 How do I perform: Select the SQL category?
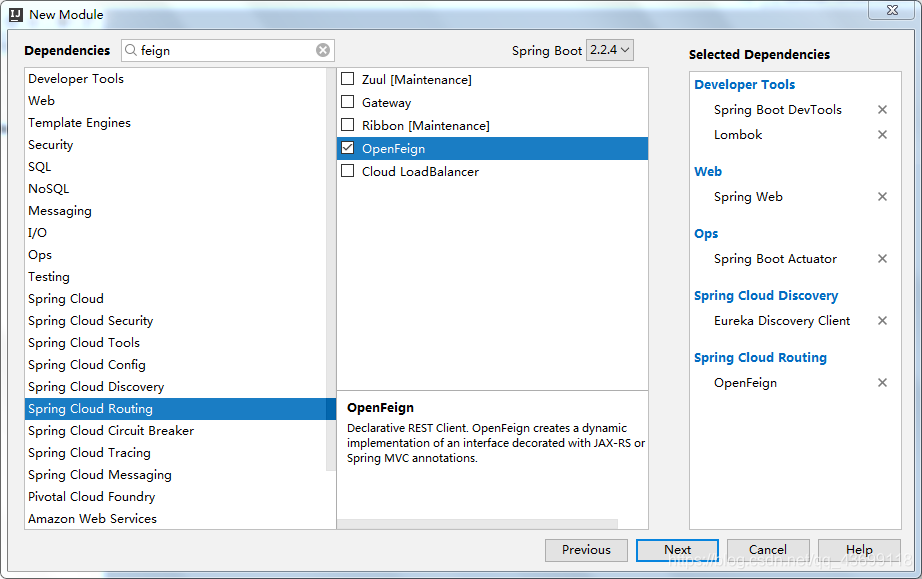click(175, 167)
